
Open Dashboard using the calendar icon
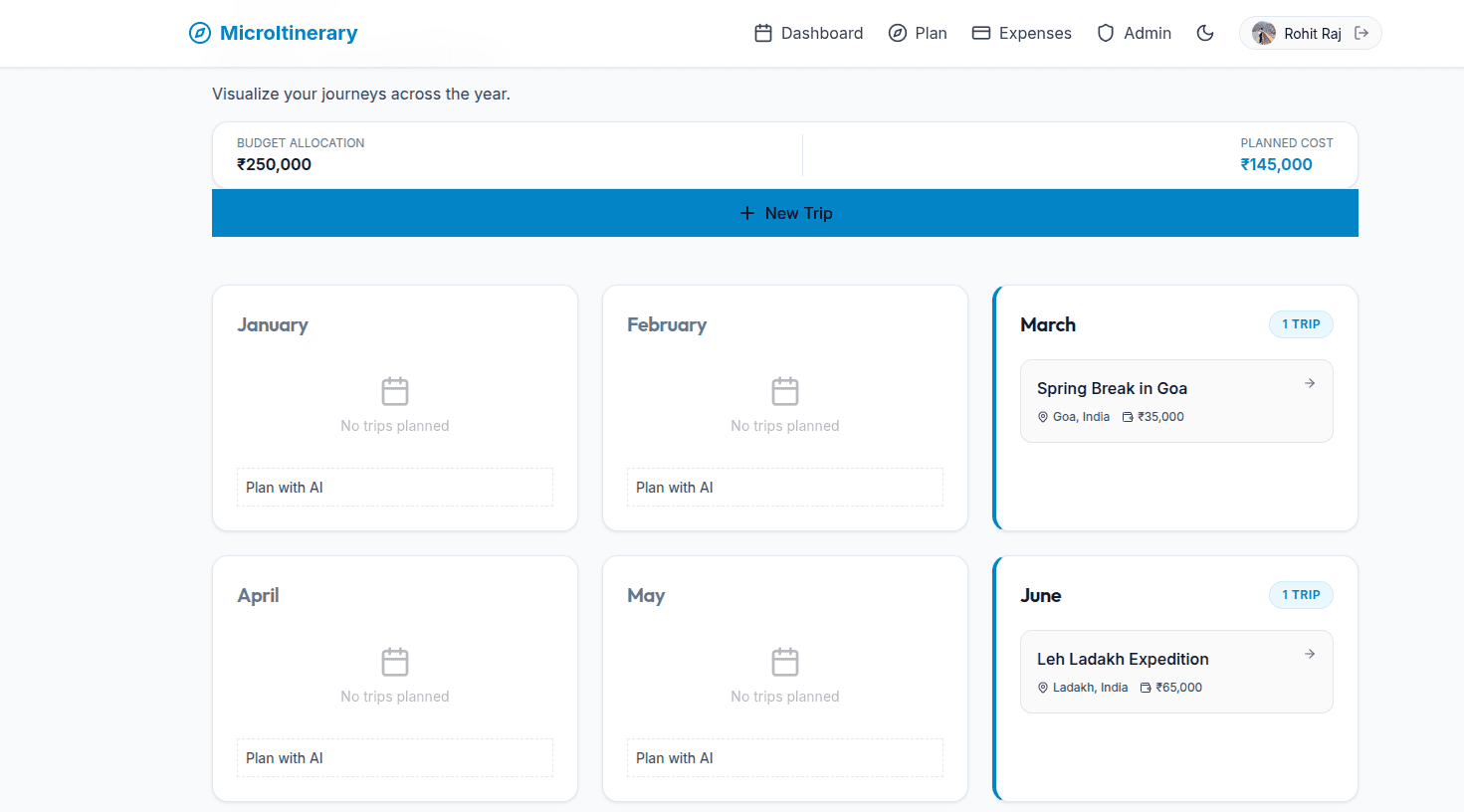[x=762, y=32]
